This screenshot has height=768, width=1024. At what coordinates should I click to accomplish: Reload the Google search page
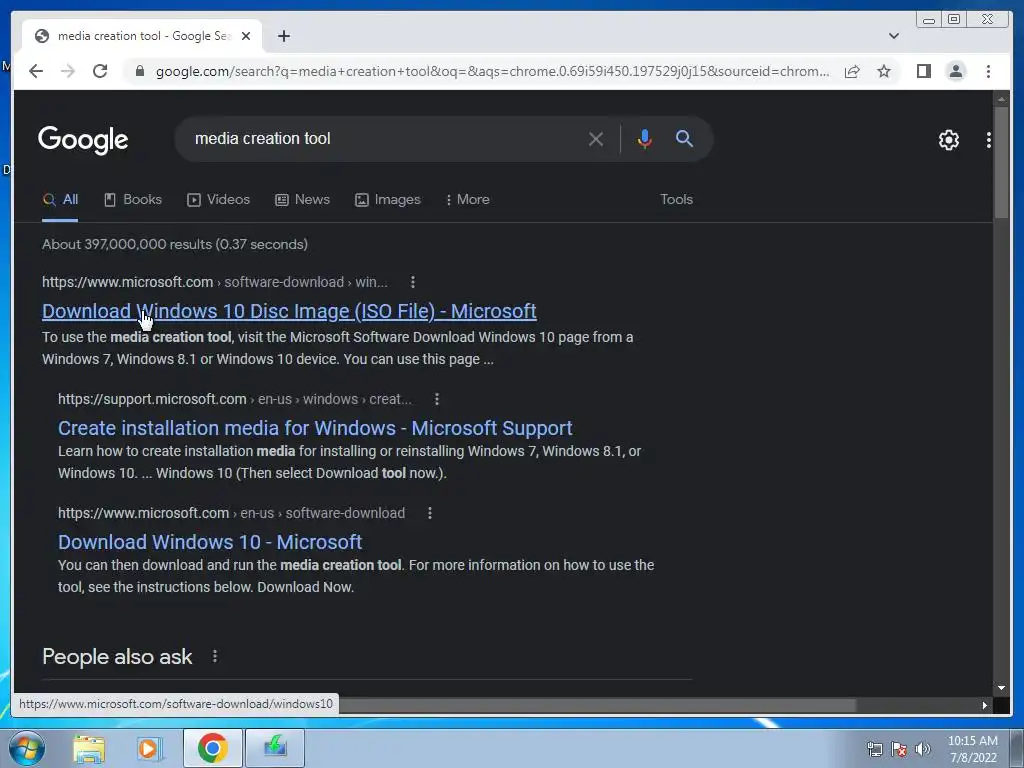(100, 71)
